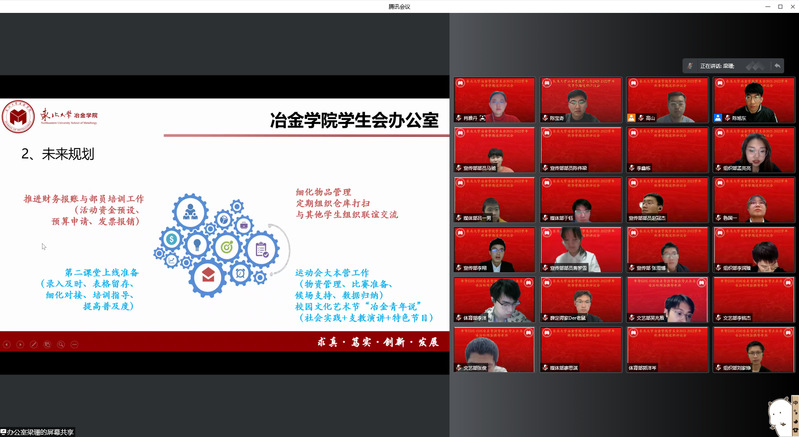Click the screen share icon beside 办公室梁珊的屏幕共享
Viewport: 799px width, 437px height.
4,432
